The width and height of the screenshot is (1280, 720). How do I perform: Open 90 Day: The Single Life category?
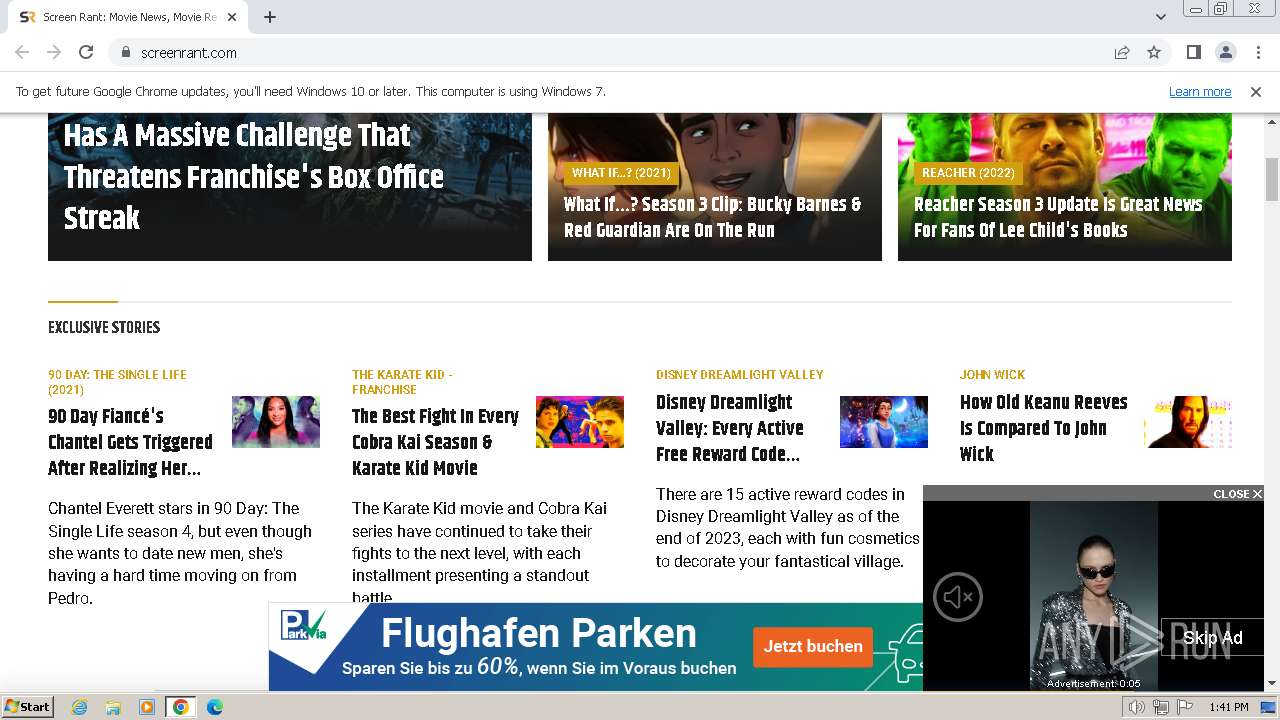coord(117,382)
